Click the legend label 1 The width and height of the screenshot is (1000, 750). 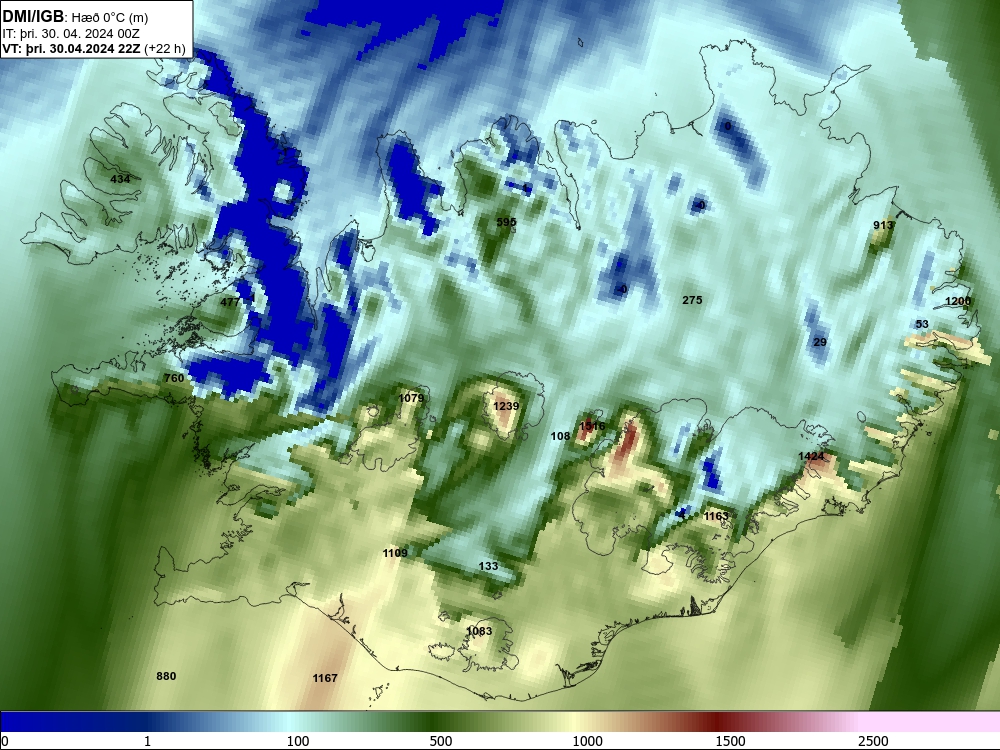pyautogui.click(x=147, y=741)
